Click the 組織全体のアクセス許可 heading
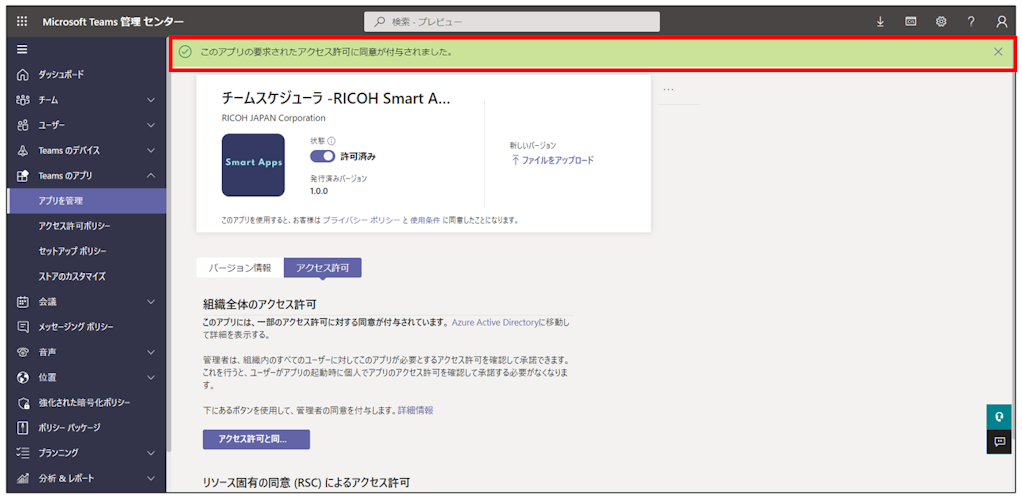This screenshot has height=500, width=1022. pyautogui.click(x=260, y=304)
